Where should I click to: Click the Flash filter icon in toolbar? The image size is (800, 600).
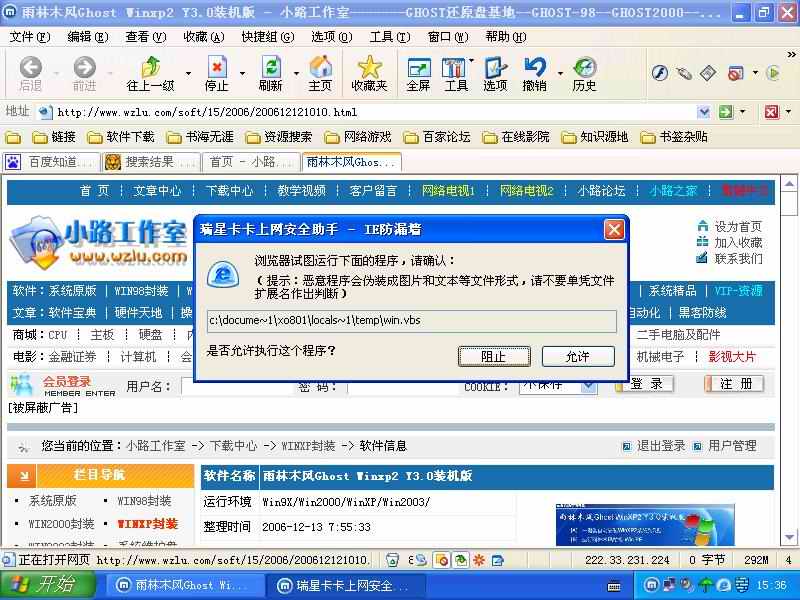(x=660, y=73)
